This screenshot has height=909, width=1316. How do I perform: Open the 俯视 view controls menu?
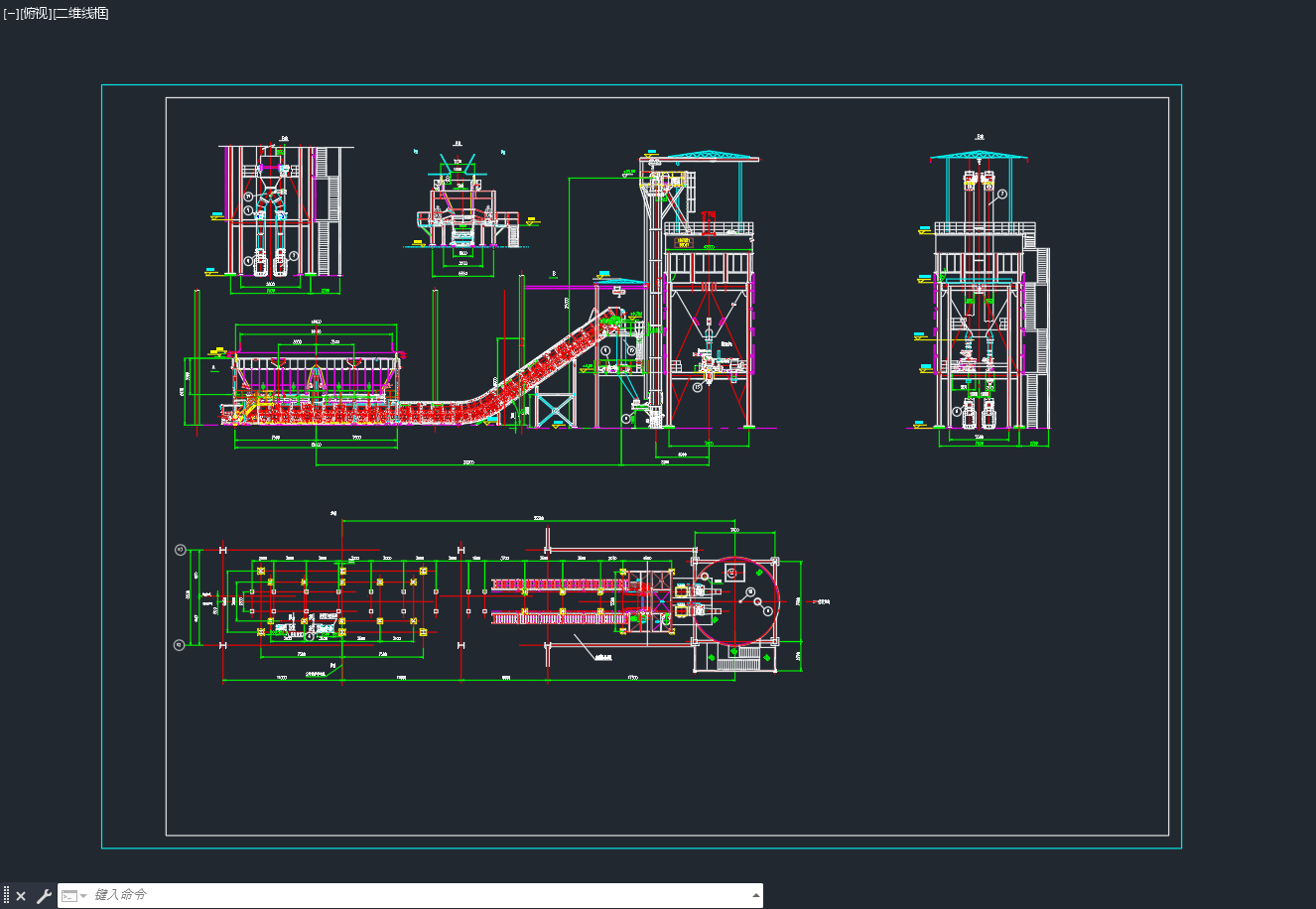pyautogui.click(x=36, y=14)
